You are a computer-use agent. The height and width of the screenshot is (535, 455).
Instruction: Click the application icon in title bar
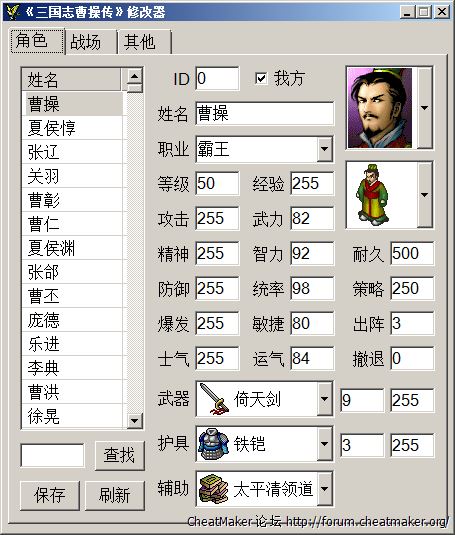tap(13, 12)
